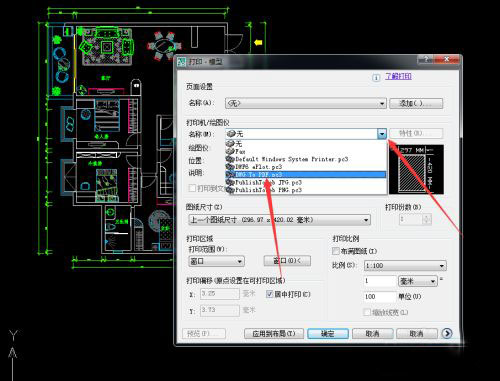Enable the 布满图纸 checkbox
500x381 pixels.
(x=336, y=251)
